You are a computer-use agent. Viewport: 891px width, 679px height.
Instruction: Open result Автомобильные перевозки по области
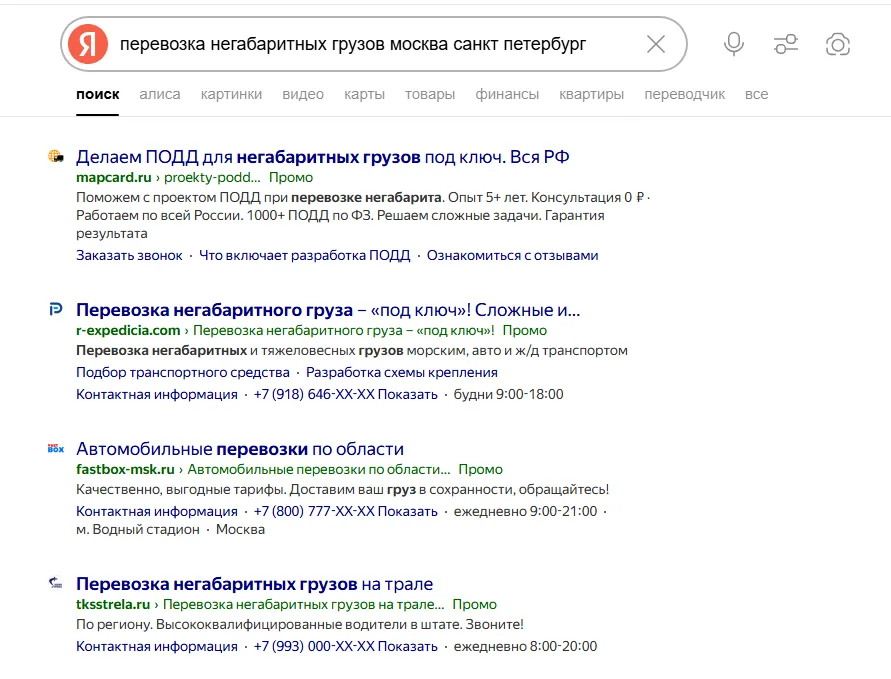click(x=240, y=449)
